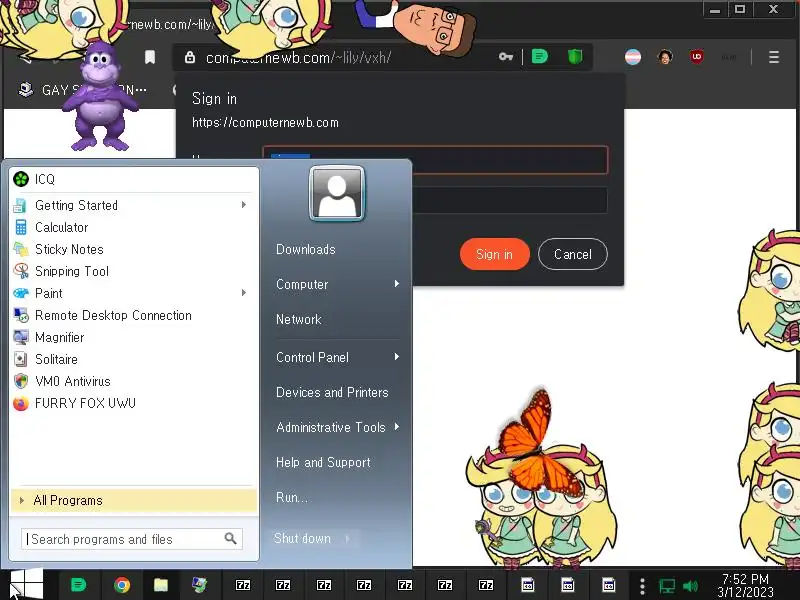The image size is (800, 600).
Task: Open the Run dialog
Action: point(292,497)
